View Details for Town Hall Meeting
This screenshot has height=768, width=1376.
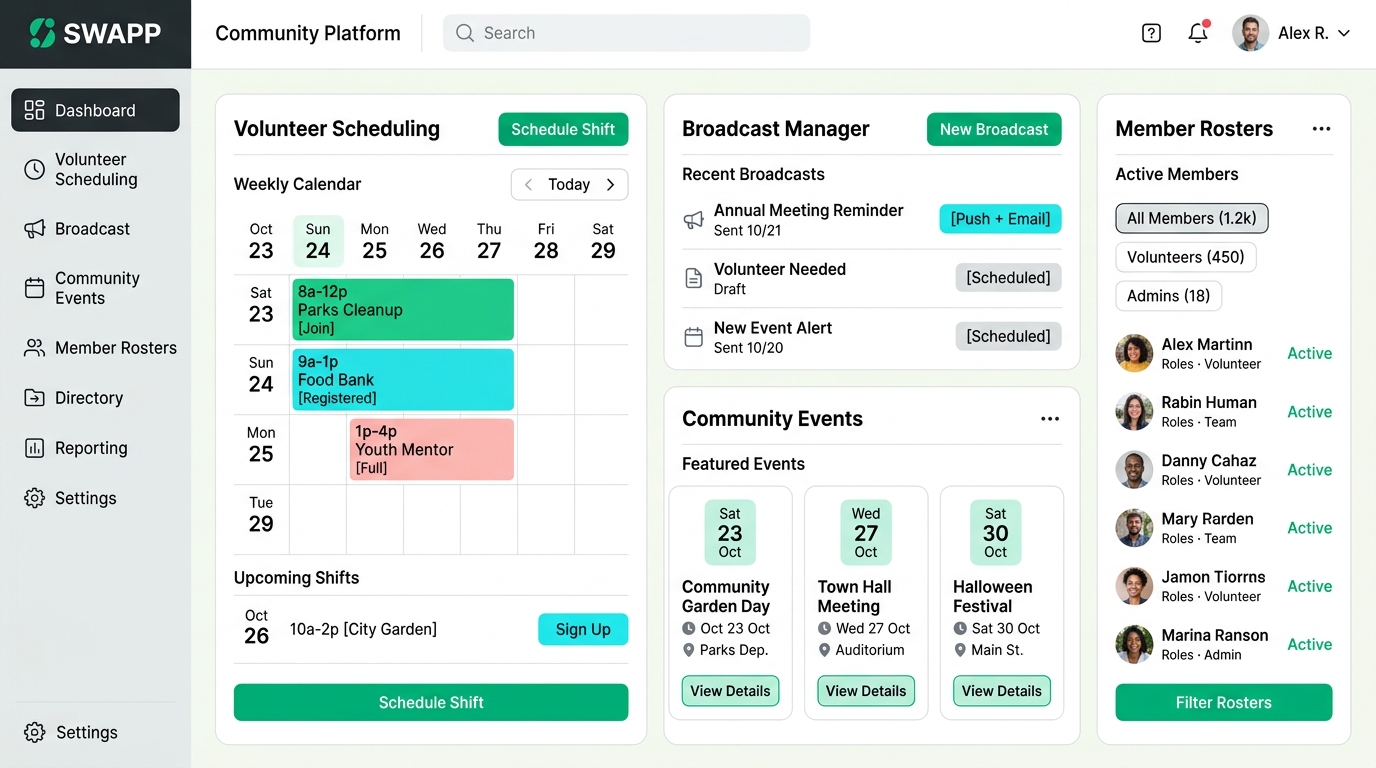point(866,691)
